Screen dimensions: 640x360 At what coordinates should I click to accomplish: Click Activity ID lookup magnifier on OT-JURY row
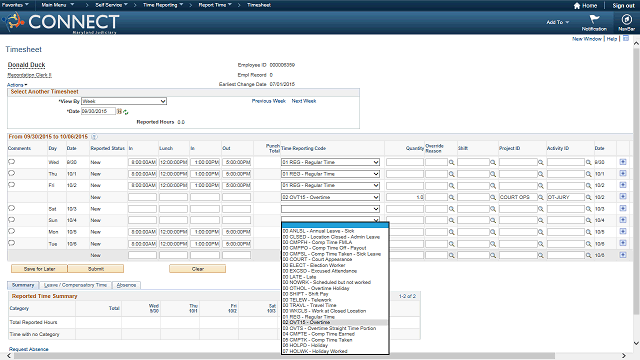click(589, 197)
